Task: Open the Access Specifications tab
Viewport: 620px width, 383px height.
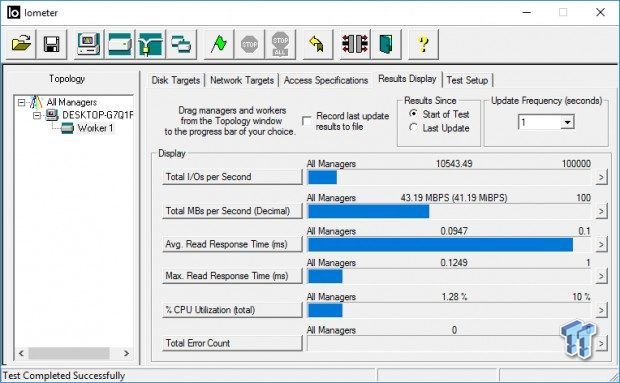Action: 326,80
